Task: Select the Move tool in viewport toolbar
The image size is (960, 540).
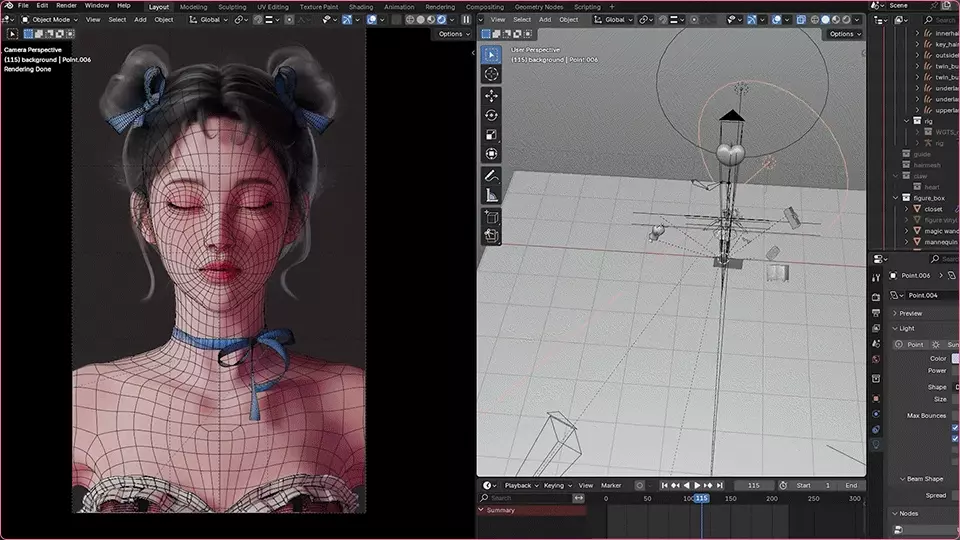Action: 492,96
